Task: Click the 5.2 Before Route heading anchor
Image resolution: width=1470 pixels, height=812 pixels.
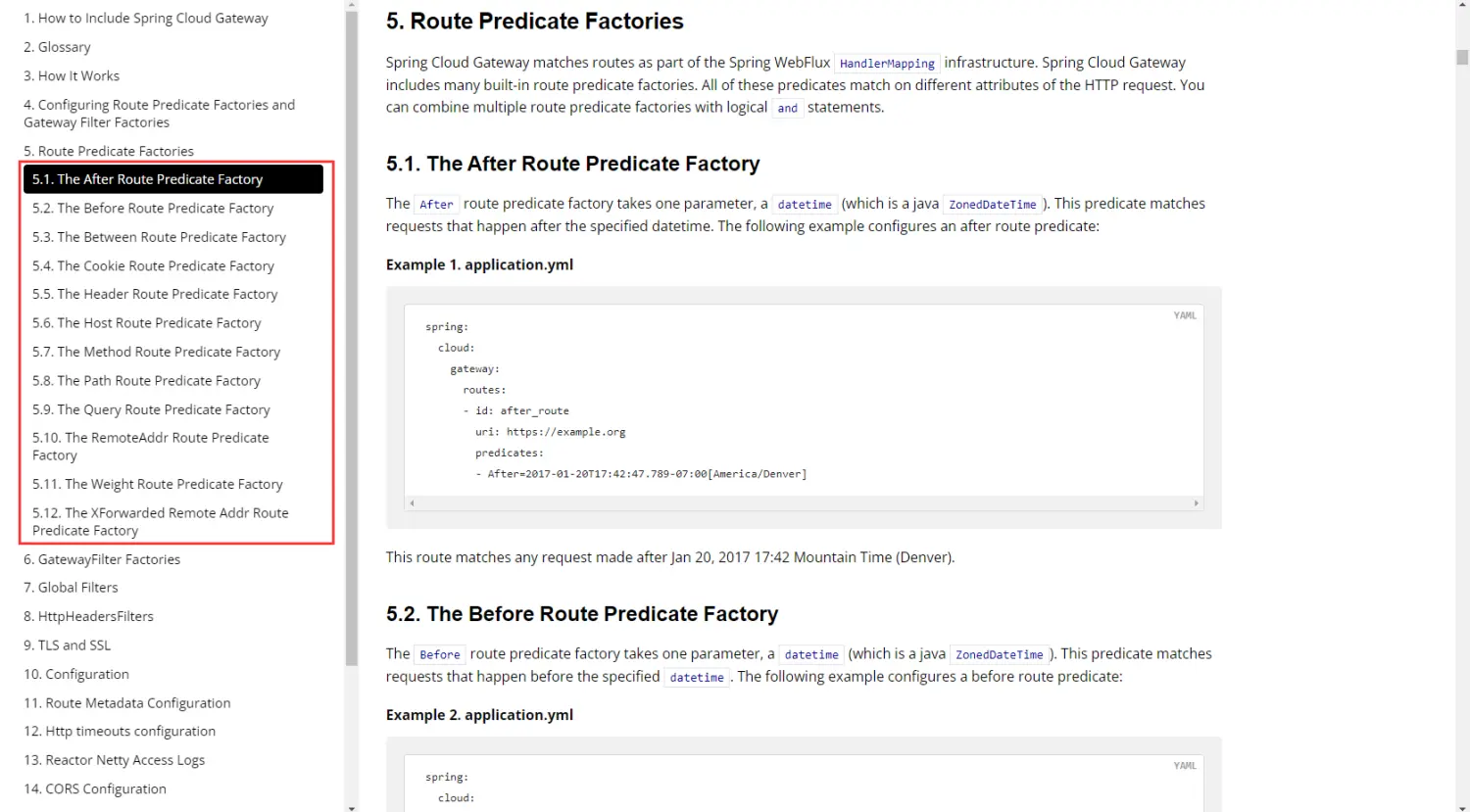Action: click(582, 614)
